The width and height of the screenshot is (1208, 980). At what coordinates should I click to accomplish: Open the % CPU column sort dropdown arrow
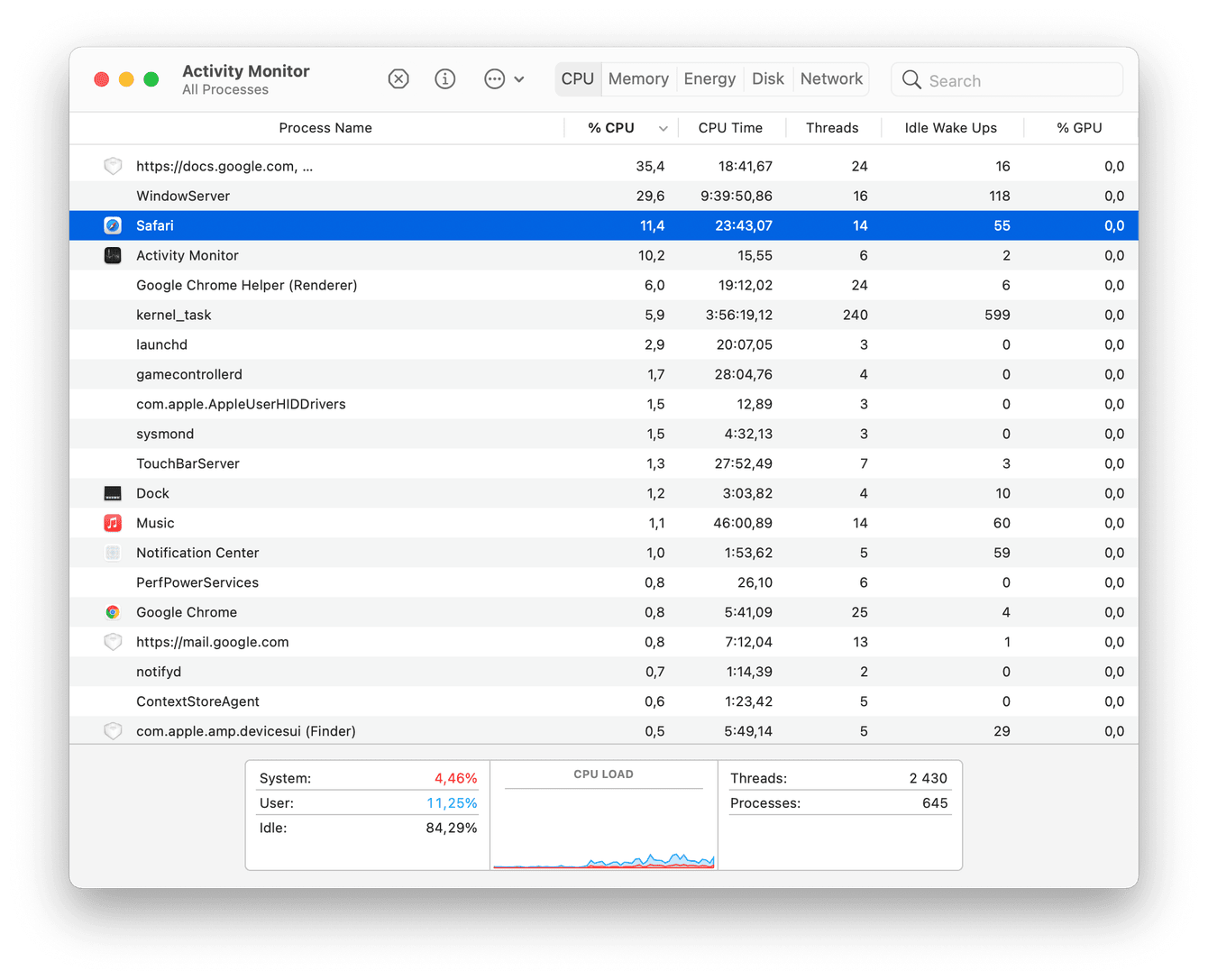pyautogui.click(x=663, y=128)
